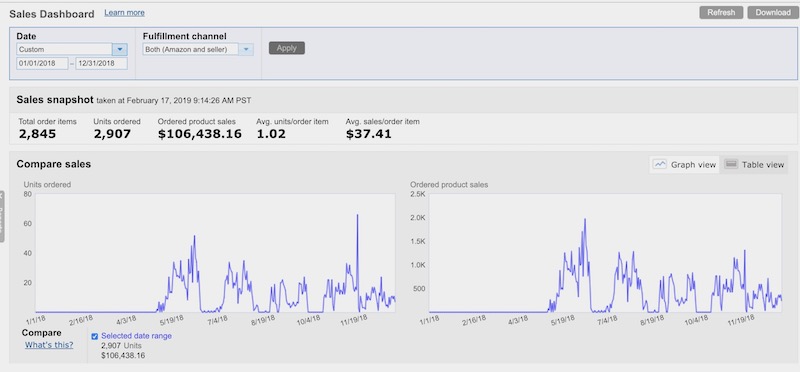Switch to Table view tab

pyautogui.click(x=754, y=164)
